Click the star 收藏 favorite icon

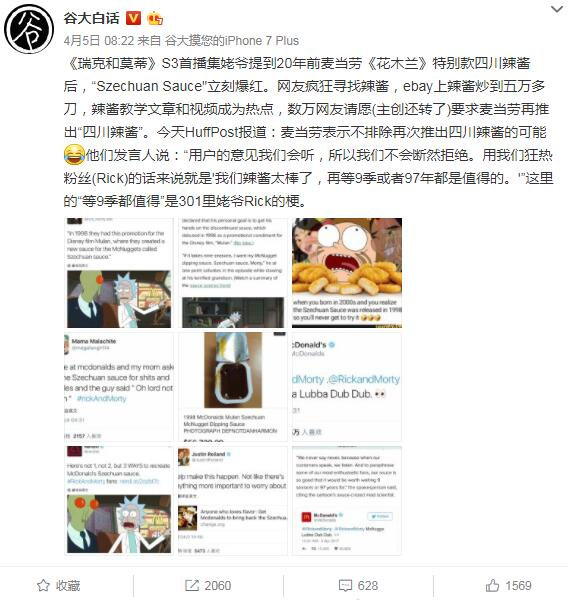[x=43, y=585]
